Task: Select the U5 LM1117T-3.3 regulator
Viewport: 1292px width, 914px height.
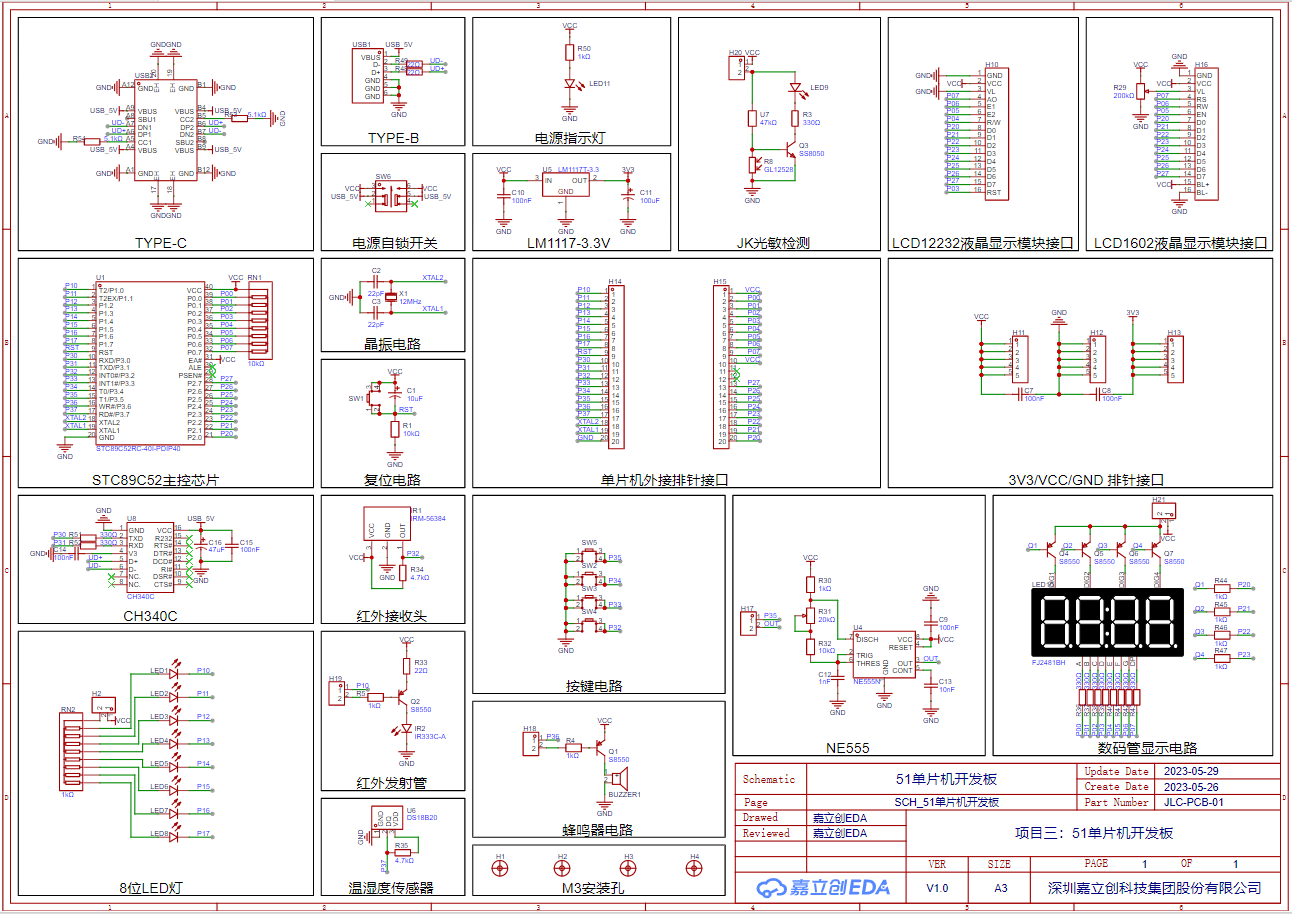Action: pyautogui.click(x=565, y=186)
